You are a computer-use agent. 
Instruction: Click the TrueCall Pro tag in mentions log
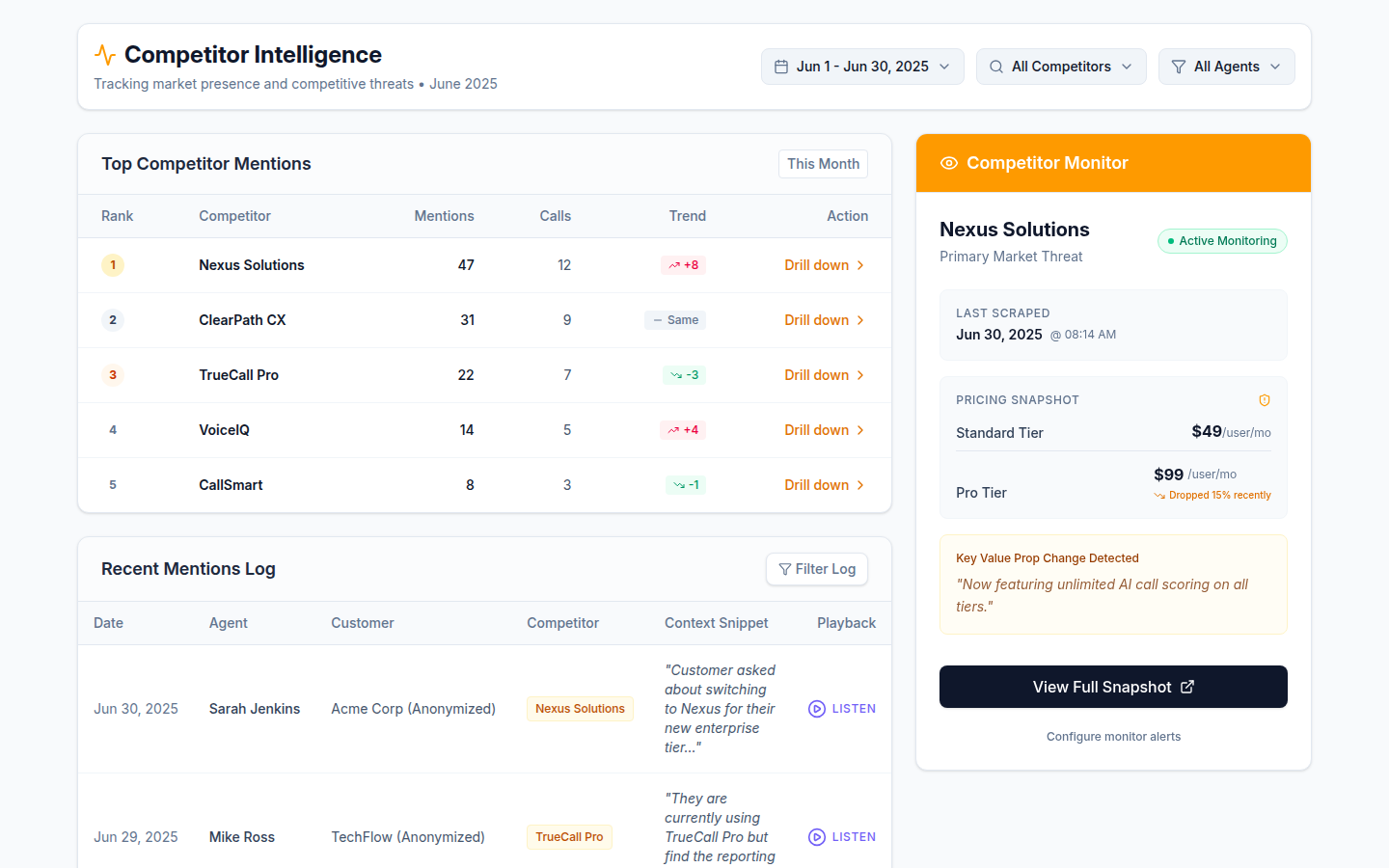tap(569, 837)
